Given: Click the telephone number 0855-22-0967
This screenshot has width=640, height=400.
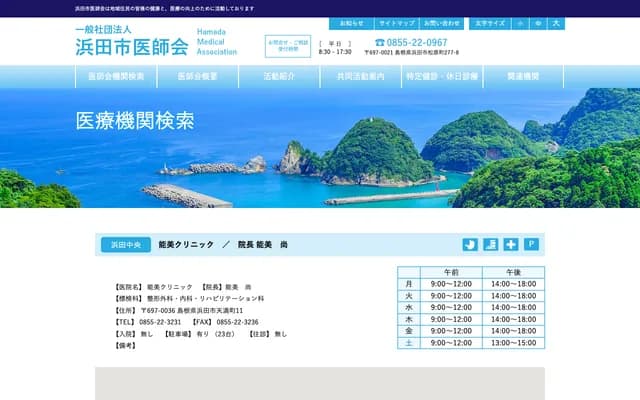Looking at the screenshot, I should click(x=416, y=43).
